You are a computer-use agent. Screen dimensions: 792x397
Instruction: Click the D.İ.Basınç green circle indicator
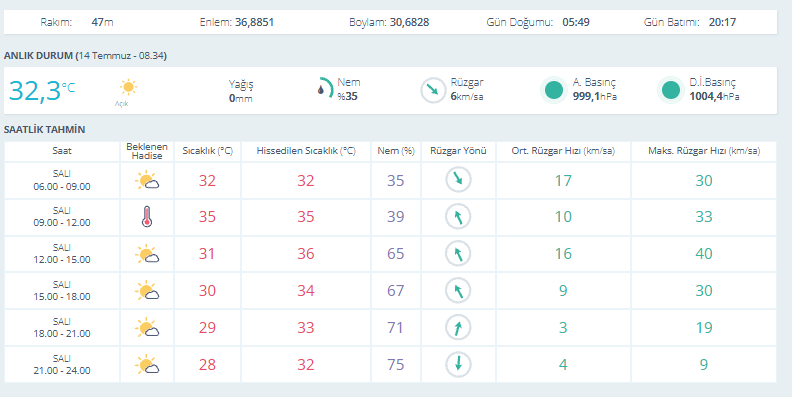click(671, 90)
